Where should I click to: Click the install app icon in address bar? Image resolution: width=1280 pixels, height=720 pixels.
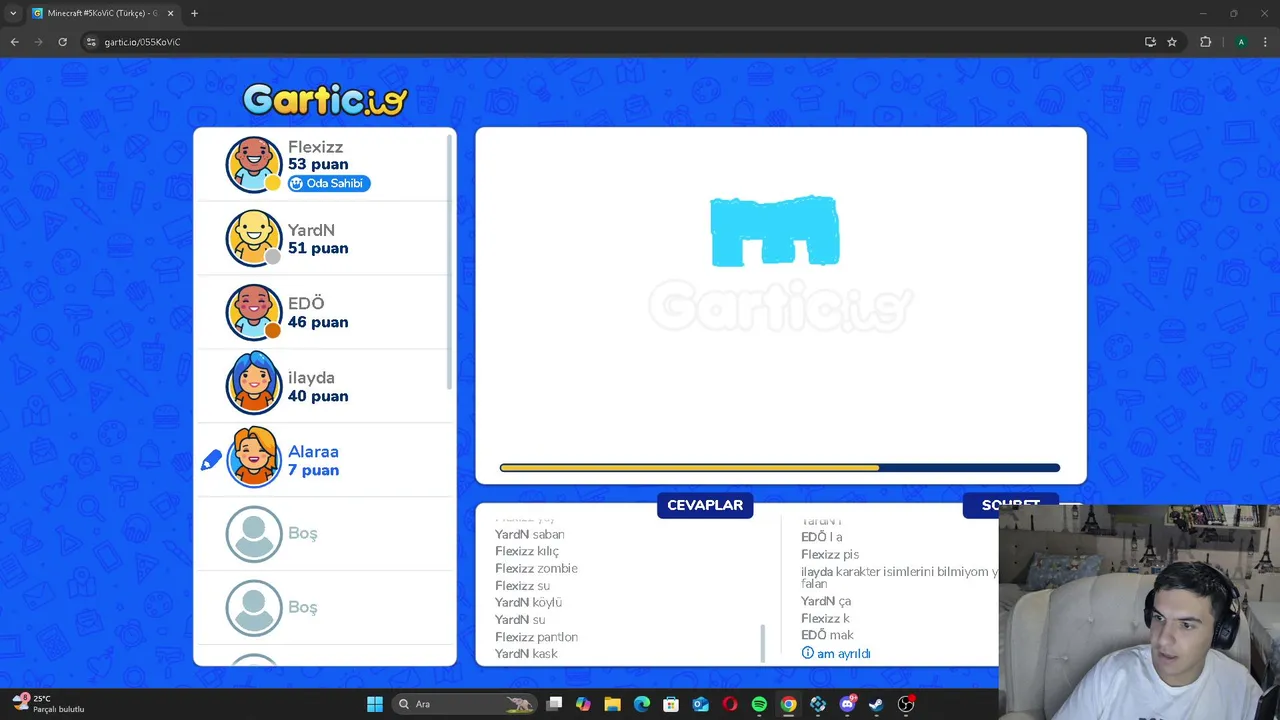click(1150, 42)
